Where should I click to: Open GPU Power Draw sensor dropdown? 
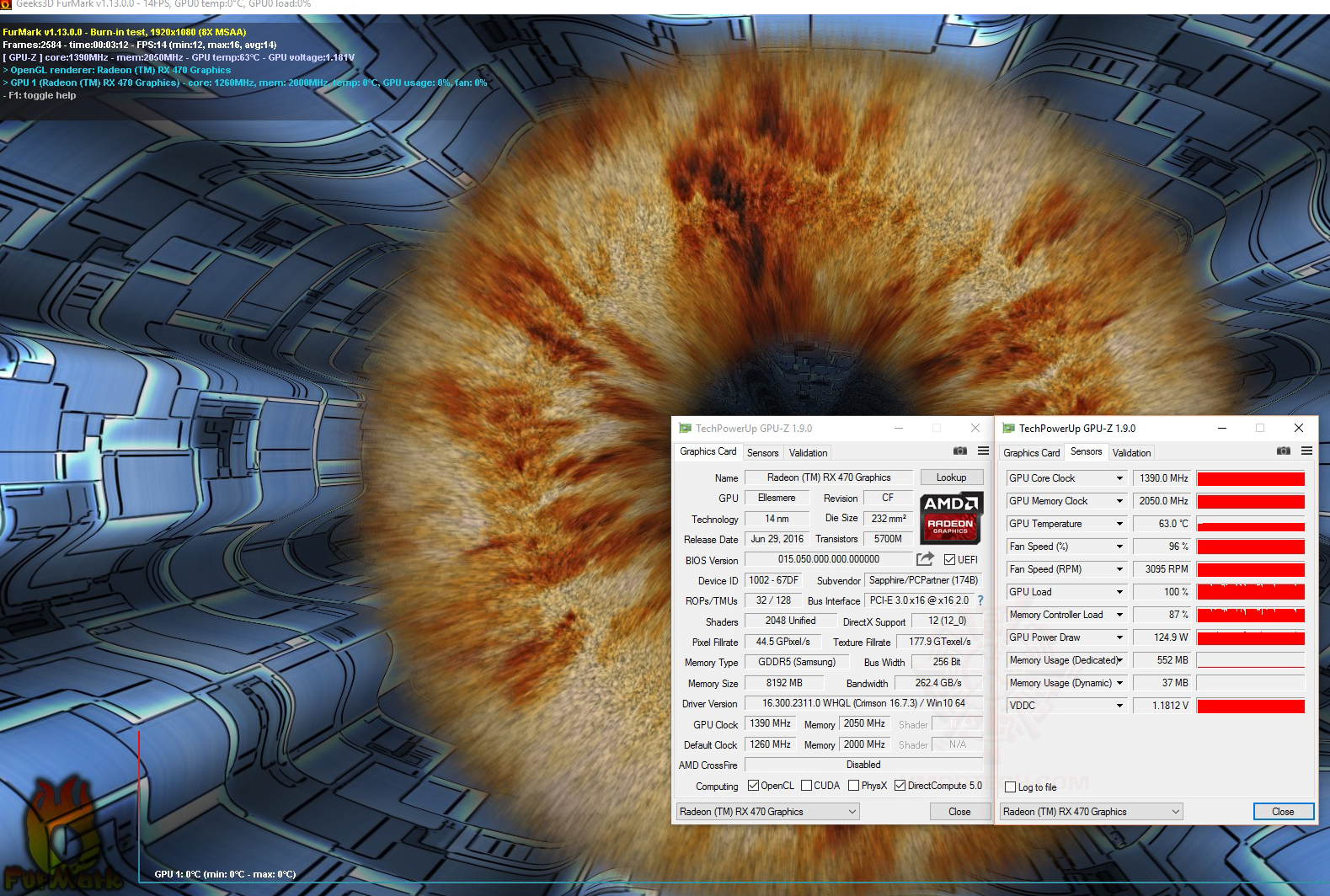click(1119, 637)
